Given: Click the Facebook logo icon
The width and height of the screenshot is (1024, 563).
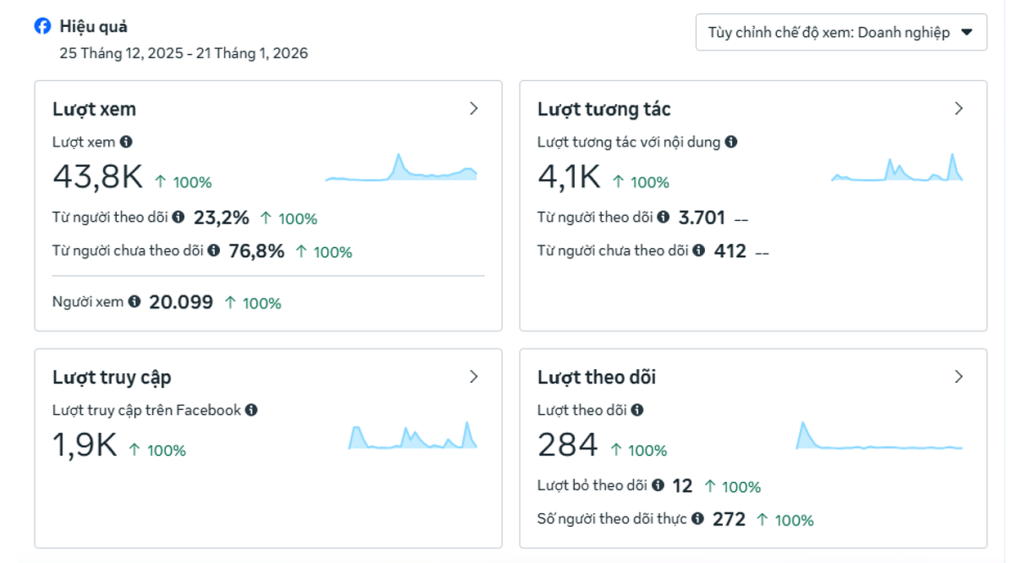Looking at the screenshot, I should [x=42, y=27].
